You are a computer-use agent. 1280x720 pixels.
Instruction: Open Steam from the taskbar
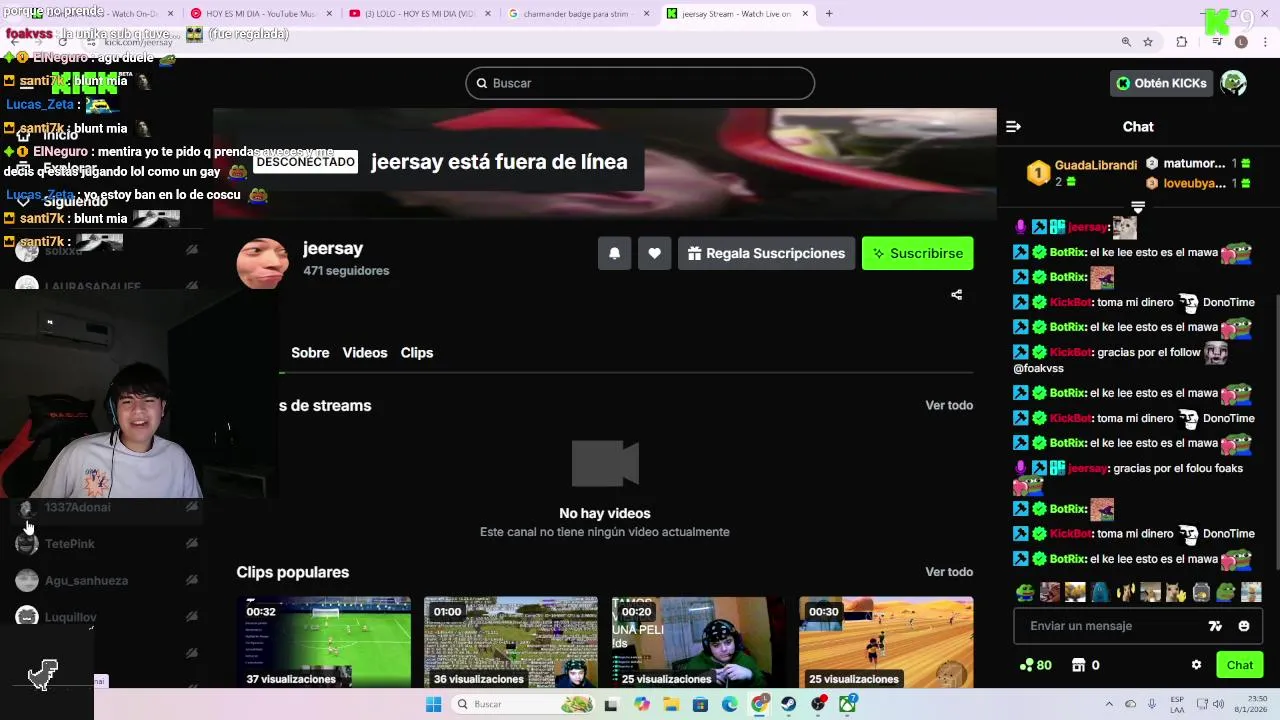789,704
